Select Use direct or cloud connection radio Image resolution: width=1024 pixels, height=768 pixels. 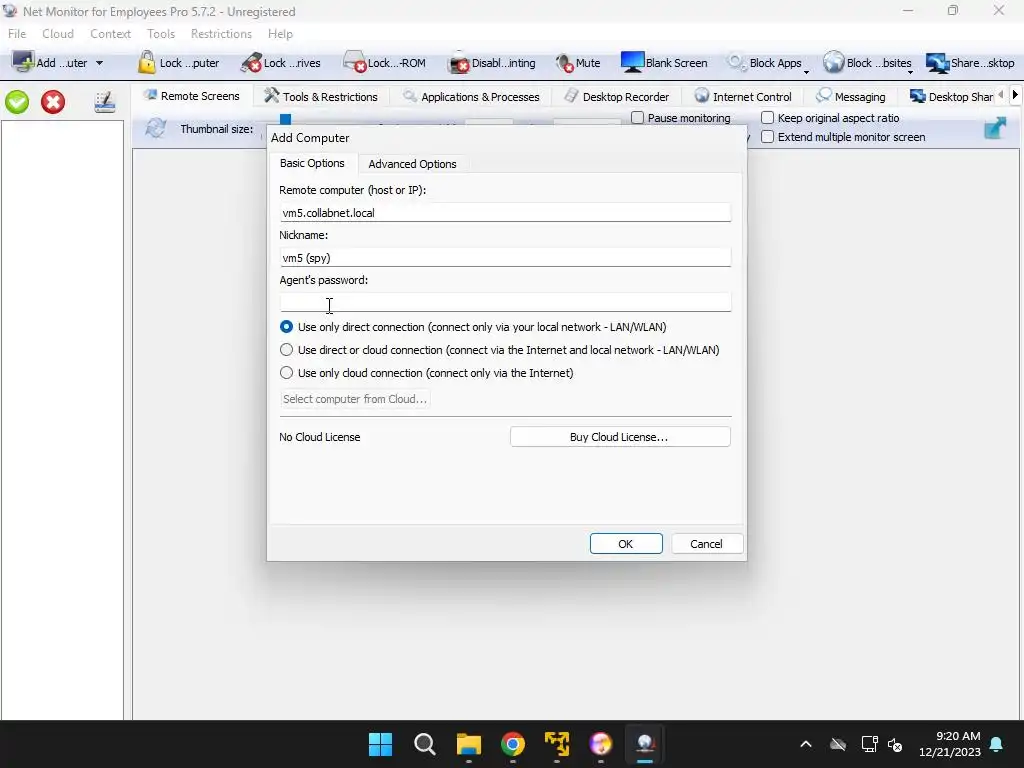click(x=286, y=349)
